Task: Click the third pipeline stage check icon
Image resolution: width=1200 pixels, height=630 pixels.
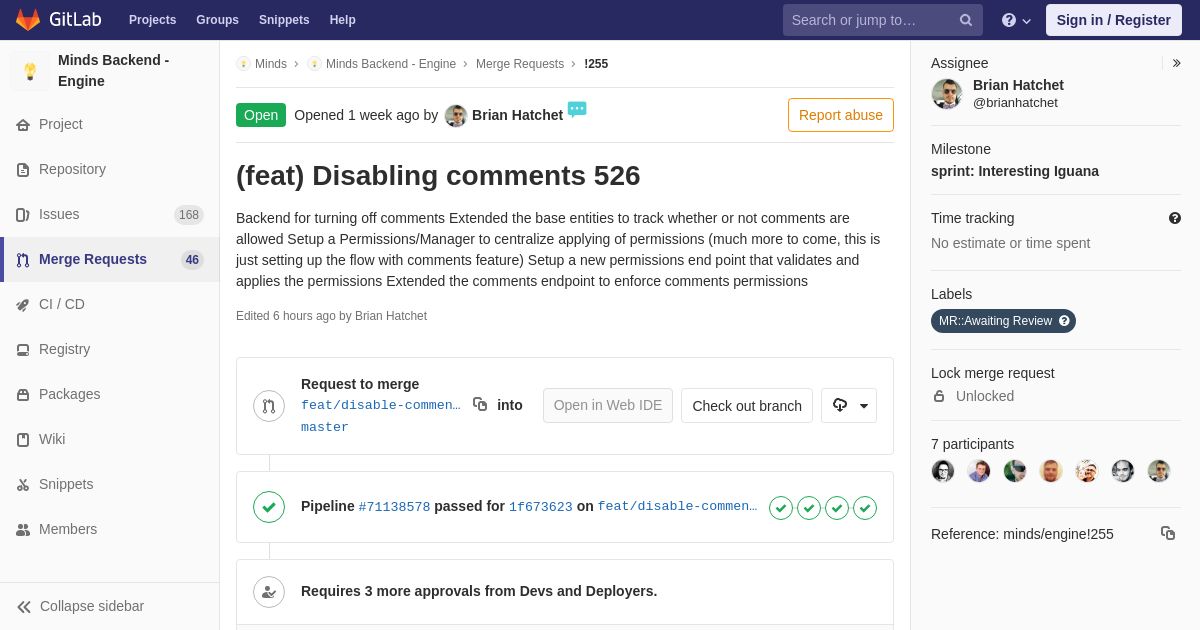Action: [x=837, y=508]
